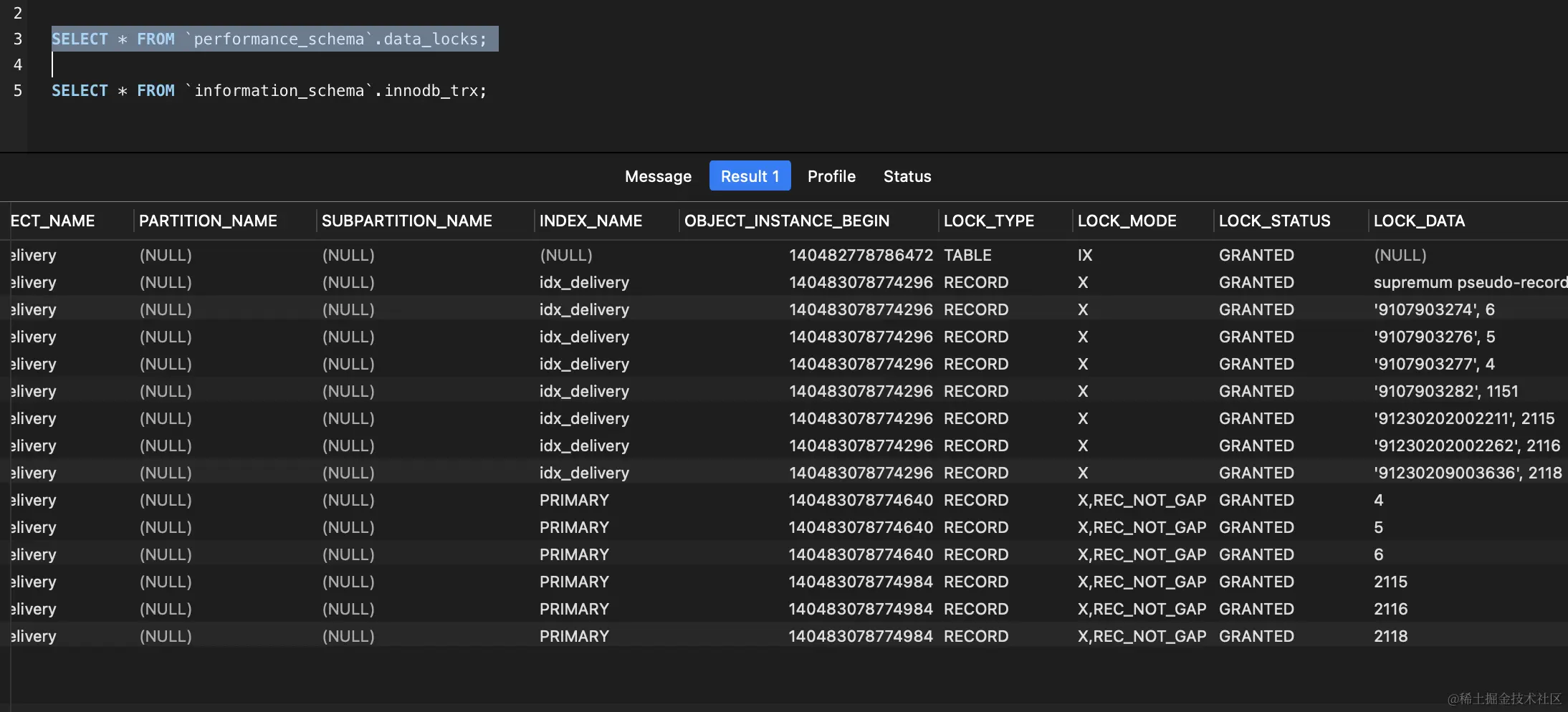
Task: Open the Profile tab
Action: pyautogui.click(x=831, y=176)
